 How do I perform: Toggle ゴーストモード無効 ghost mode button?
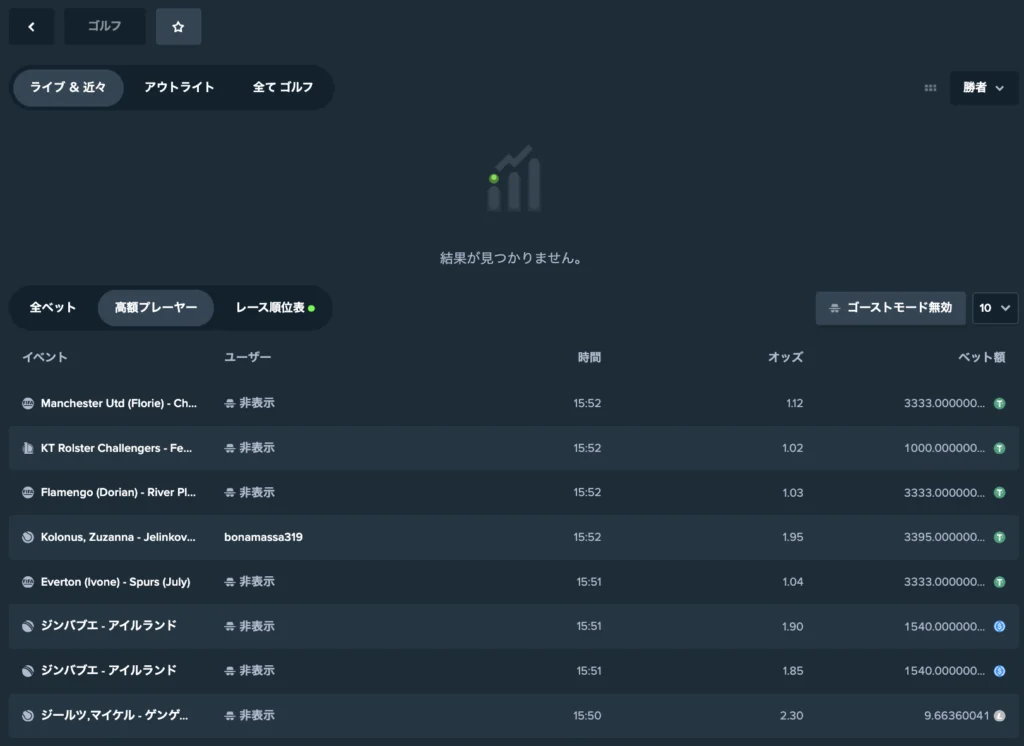tap(890, 308)
